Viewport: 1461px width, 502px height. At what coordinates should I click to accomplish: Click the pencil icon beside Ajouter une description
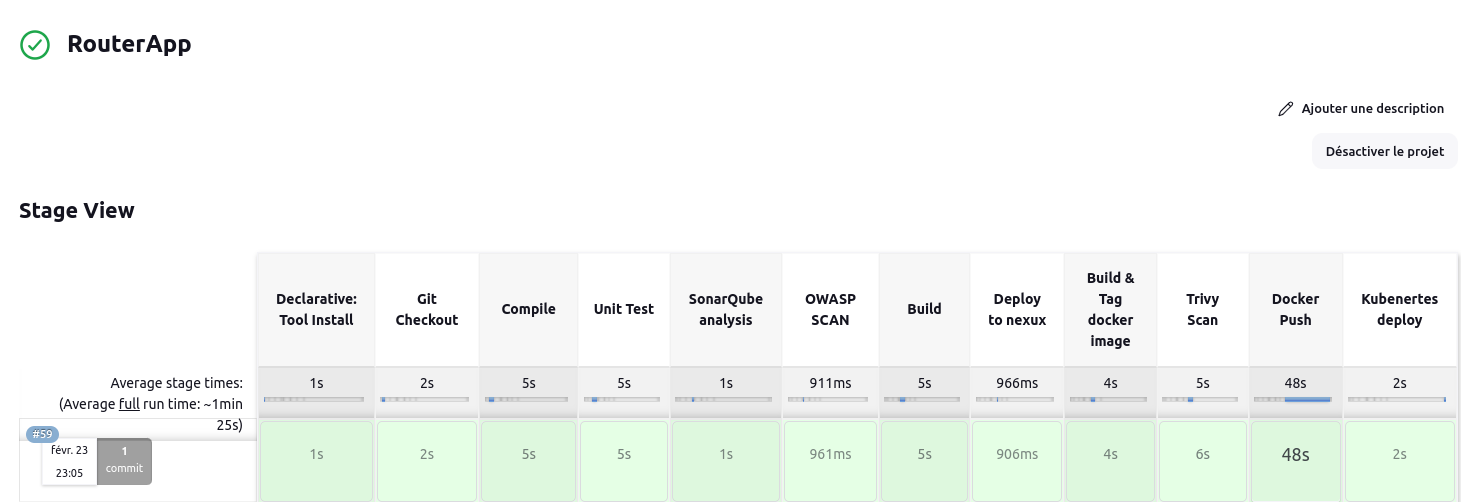click(1286, 109)
